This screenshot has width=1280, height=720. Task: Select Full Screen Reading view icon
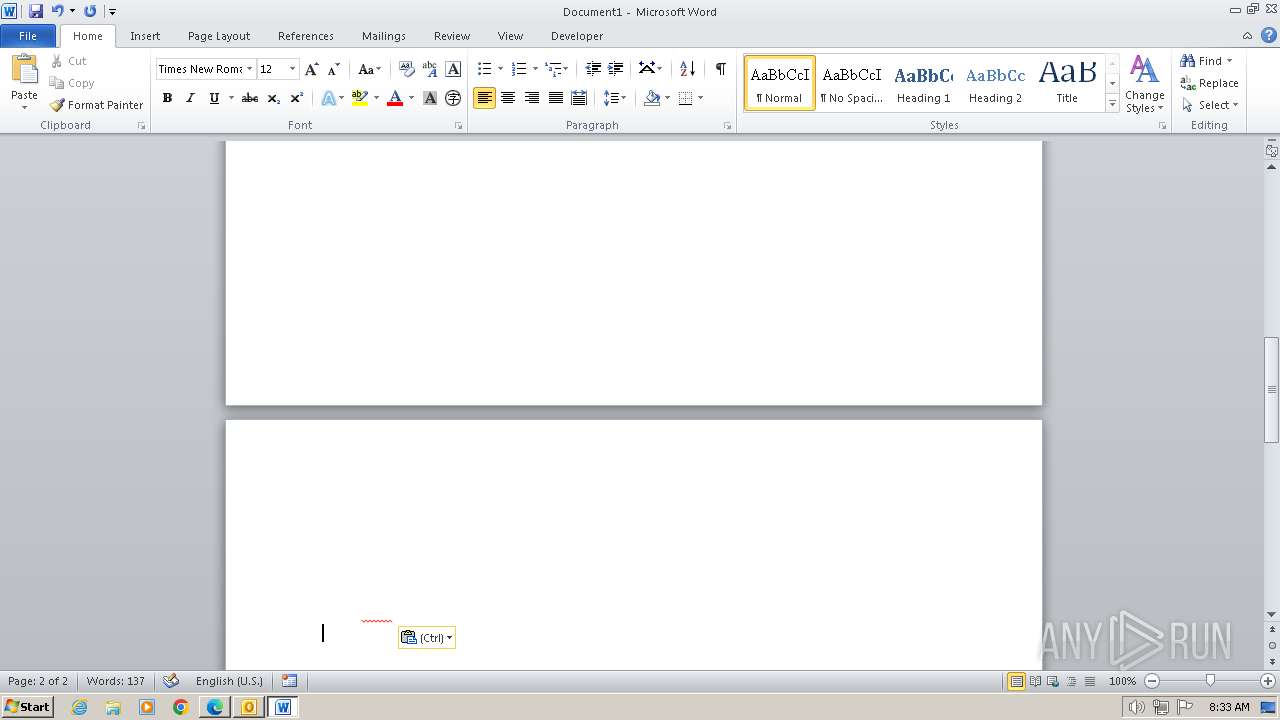(x=1035, y=681)
